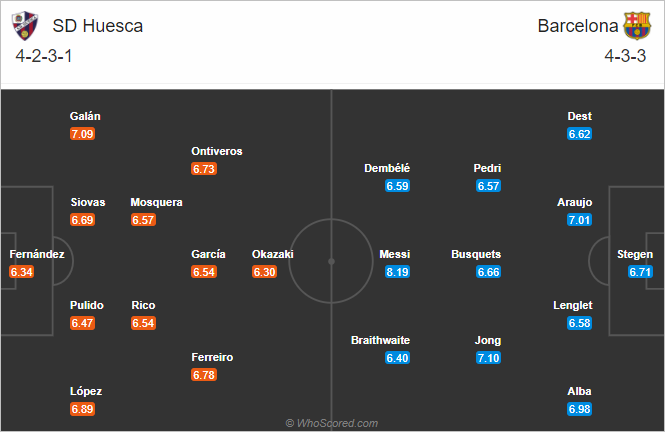
Task: Select player Pedri name
Action: click(487, 168)
